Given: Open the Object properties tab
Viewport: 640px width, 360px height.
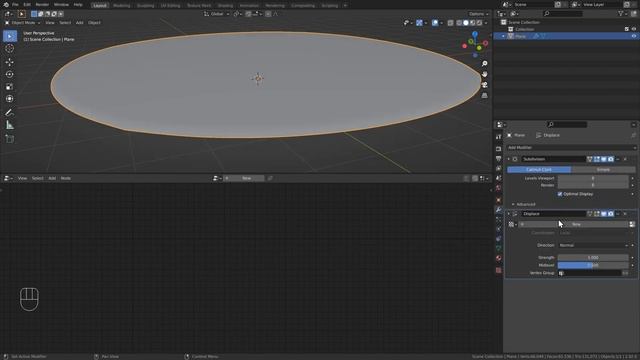Looking at the screenshot, I should pyautogui.click(x=498, y=200).
